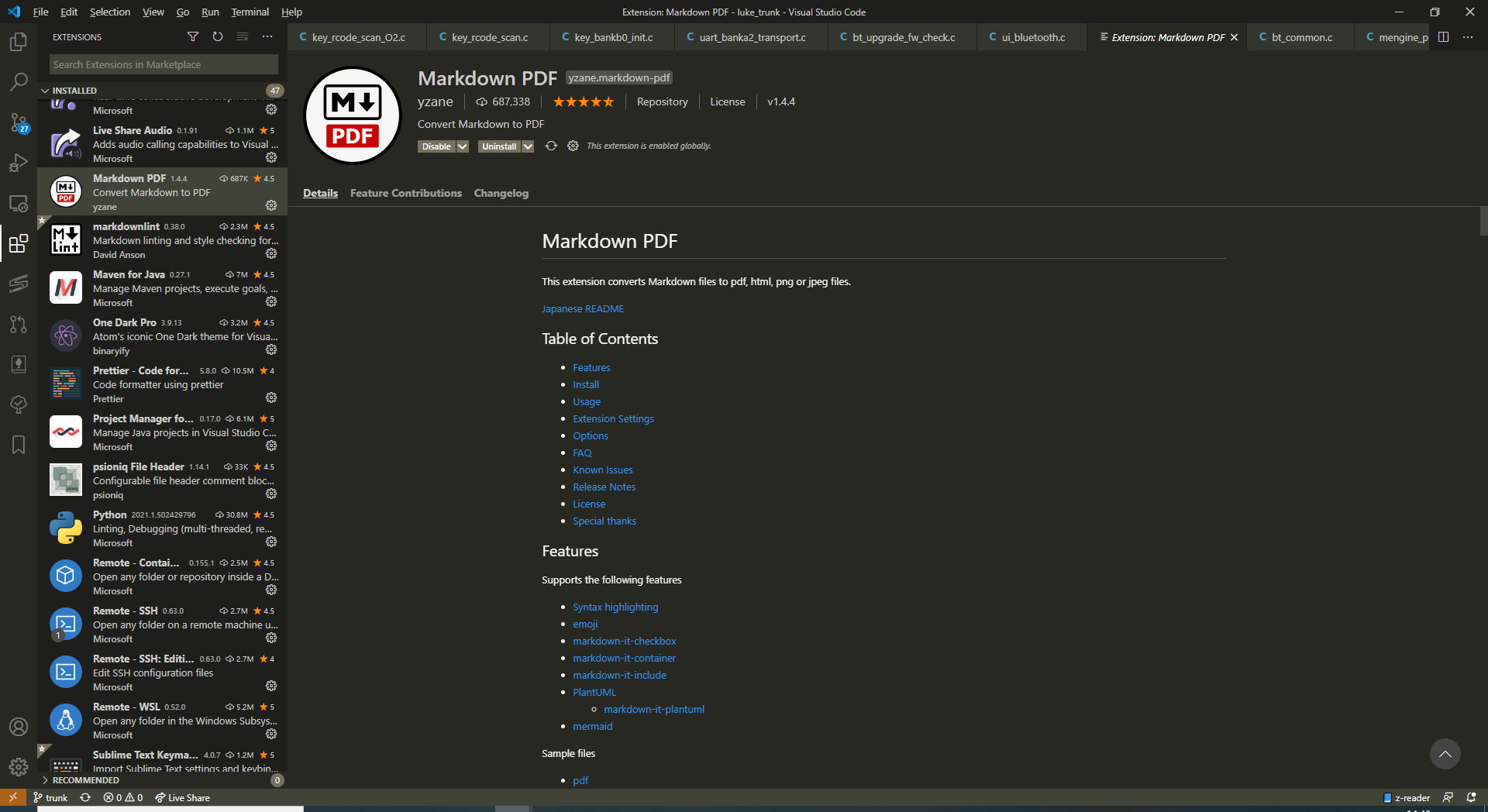Open notifications bell in status bar

click(1471, 797)
